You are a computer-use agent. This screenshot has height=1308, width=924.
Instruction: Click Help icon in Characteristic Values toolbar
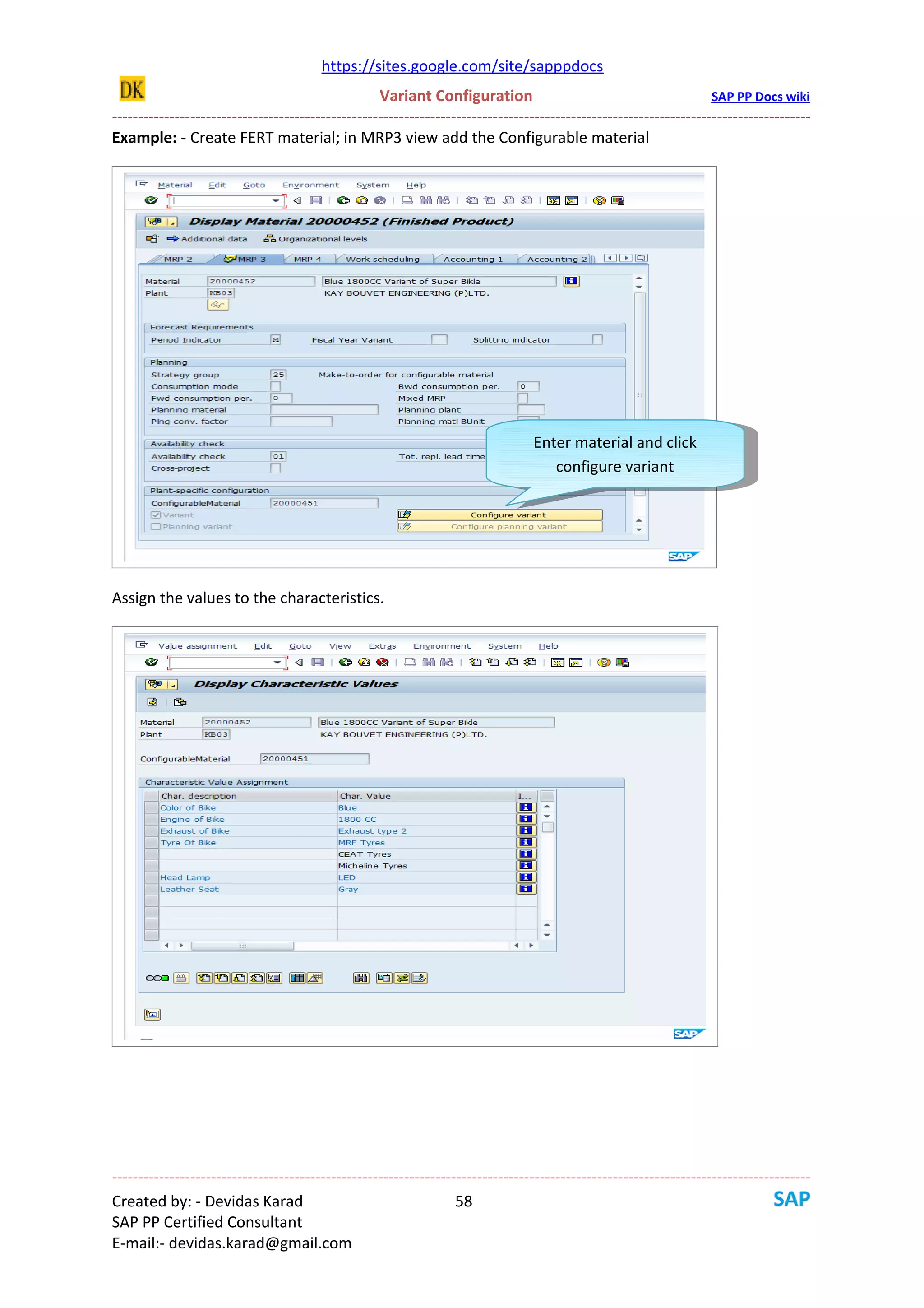coord(604,662)
